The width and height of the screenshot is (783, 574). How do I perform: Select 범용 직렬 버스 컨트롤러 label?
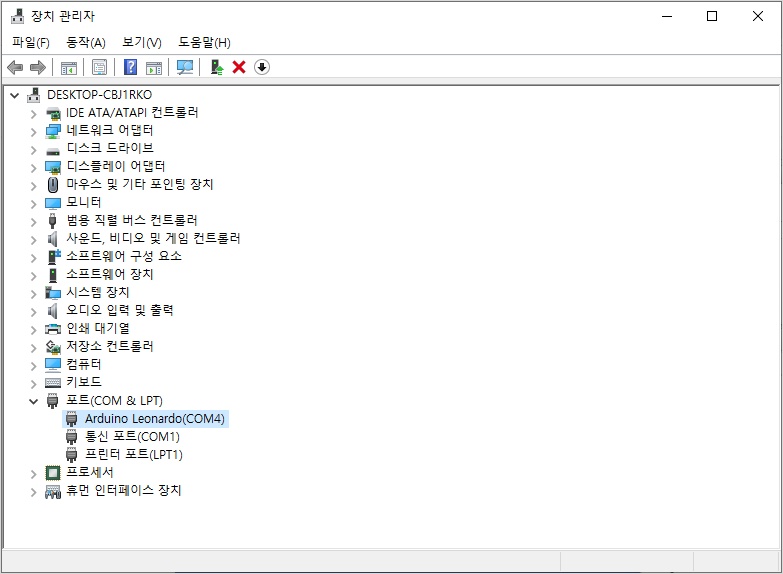[x=132, y=220]
